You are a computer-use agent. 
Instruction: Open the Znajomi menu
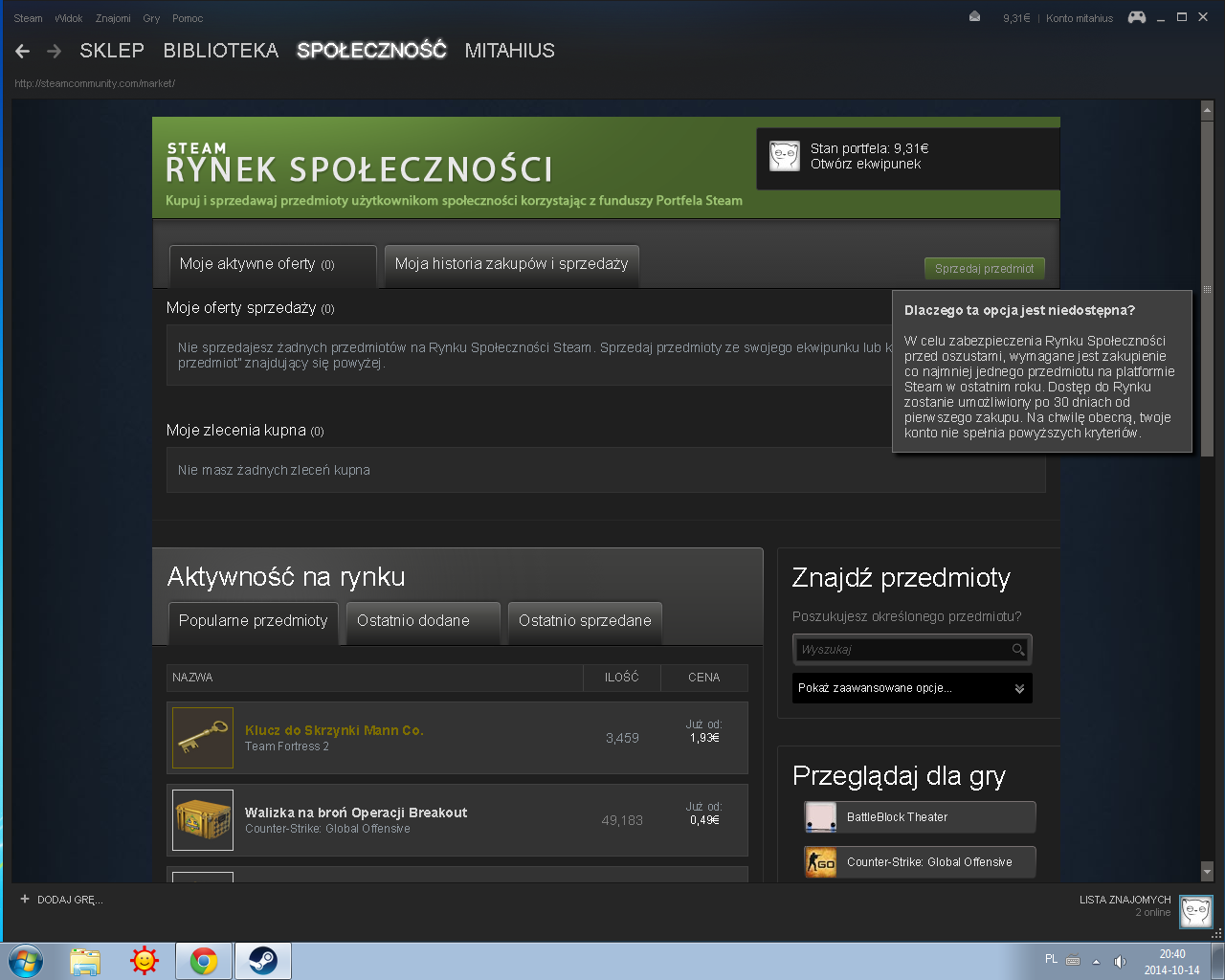pos(113,18)
